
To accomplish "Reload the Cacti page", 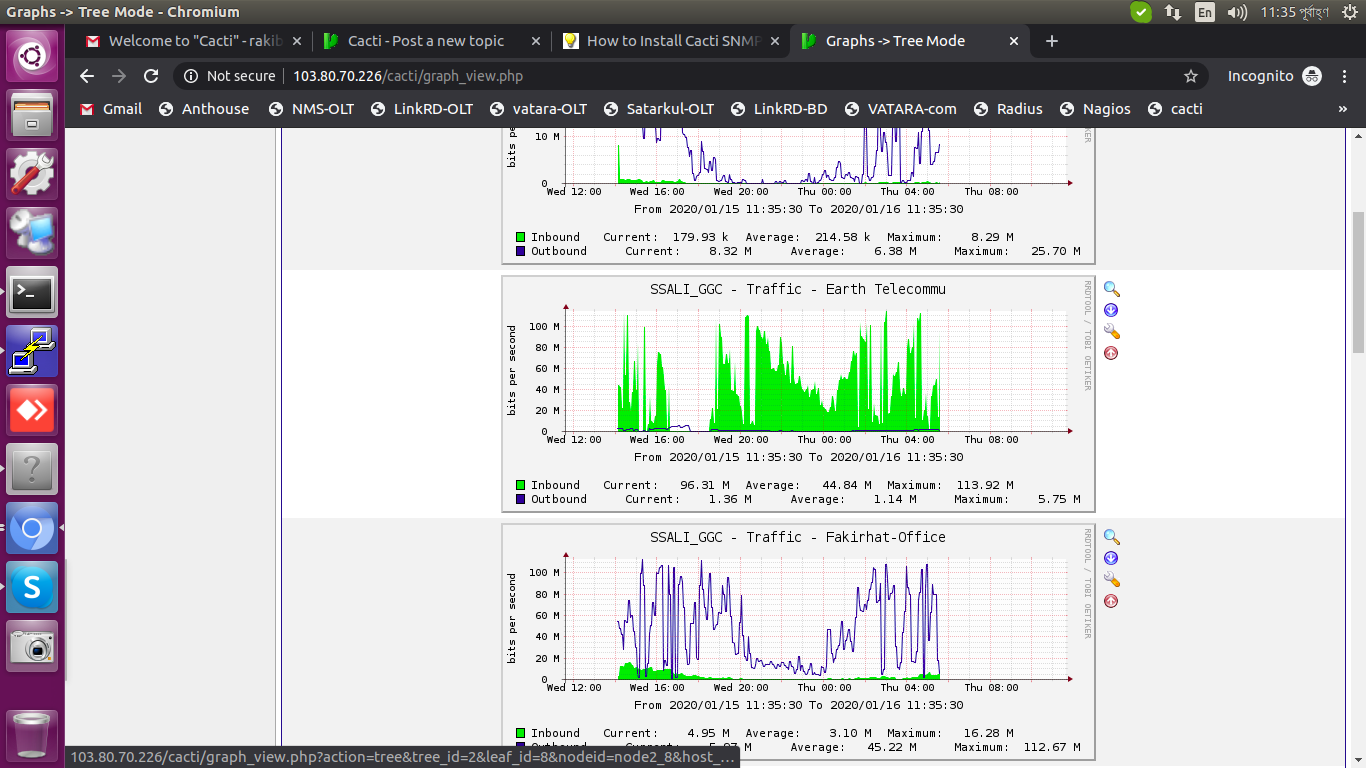I will coord(151,76).
